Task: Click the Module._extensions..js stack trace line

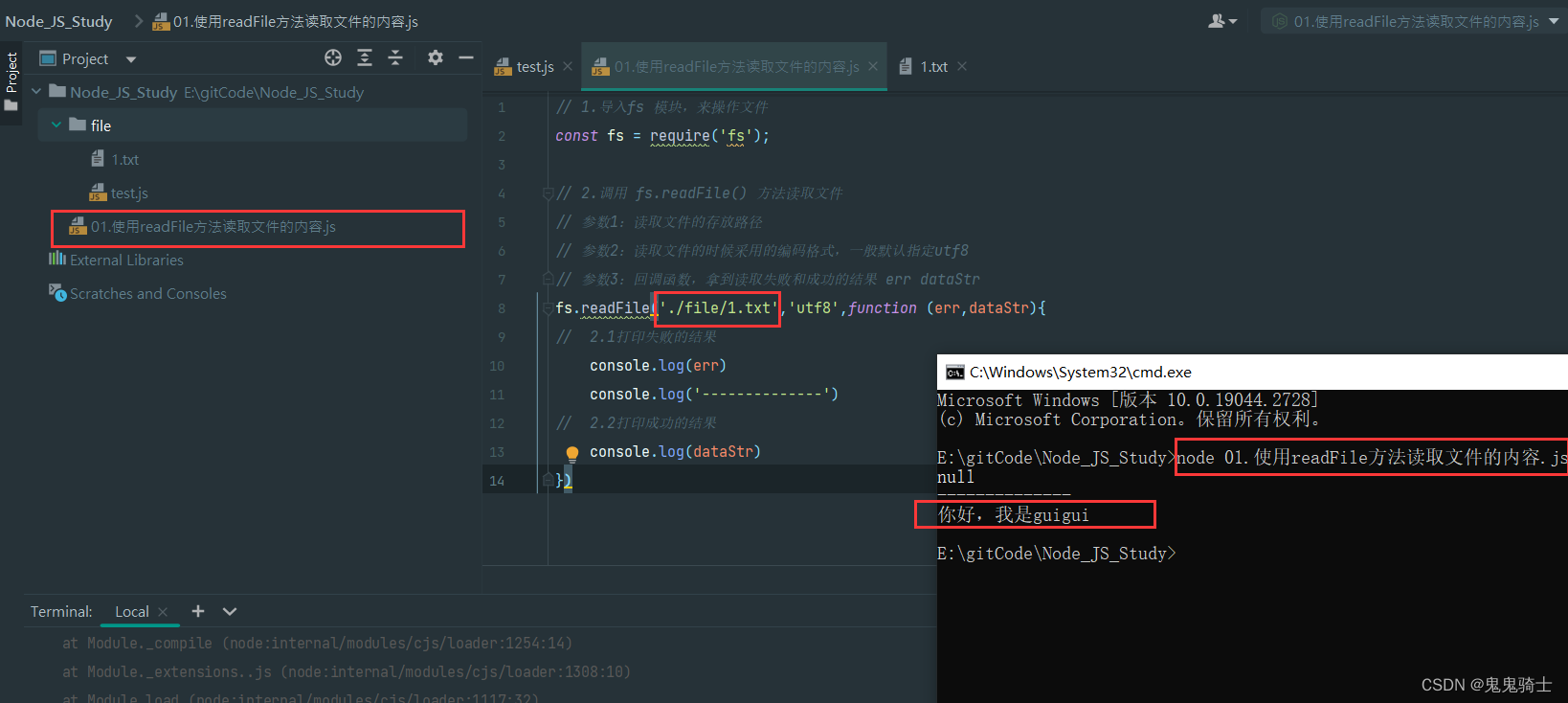Action: (x=347, y=672)
